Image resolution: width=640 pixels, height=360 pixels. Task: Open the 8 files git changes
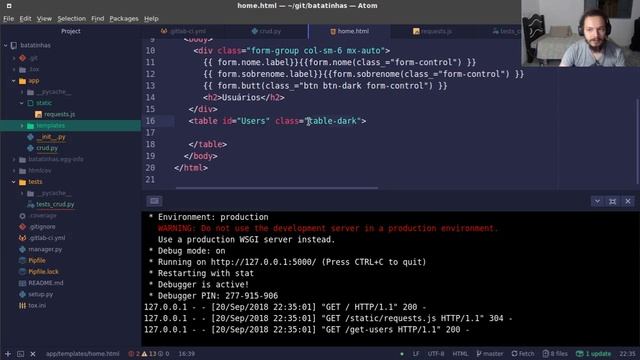pyautogui.click(x=555, y=354)
